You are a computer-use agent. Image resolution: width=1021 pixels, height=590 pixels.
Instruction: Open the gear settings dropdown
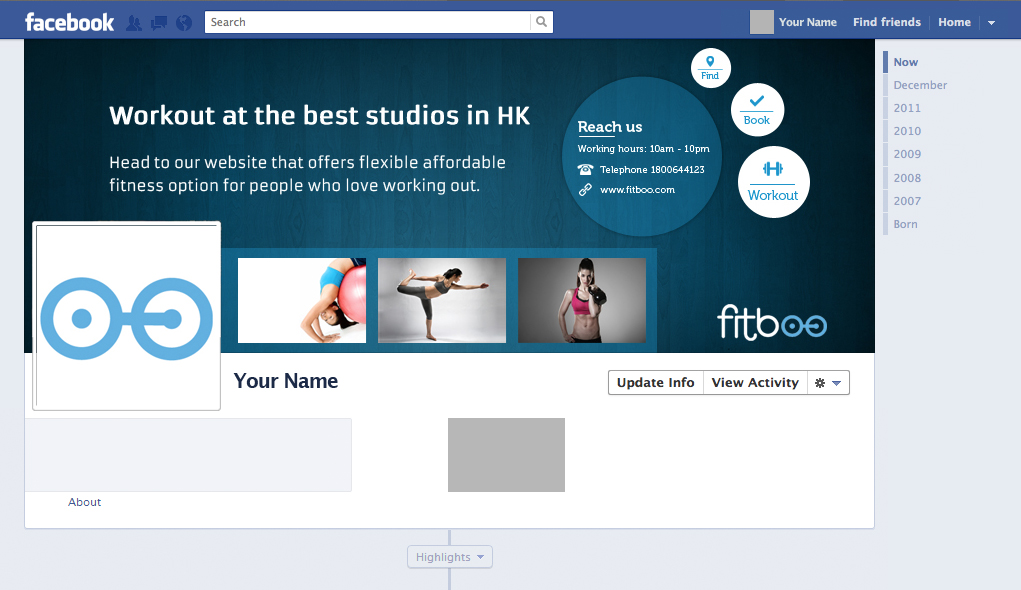[828, 383]
